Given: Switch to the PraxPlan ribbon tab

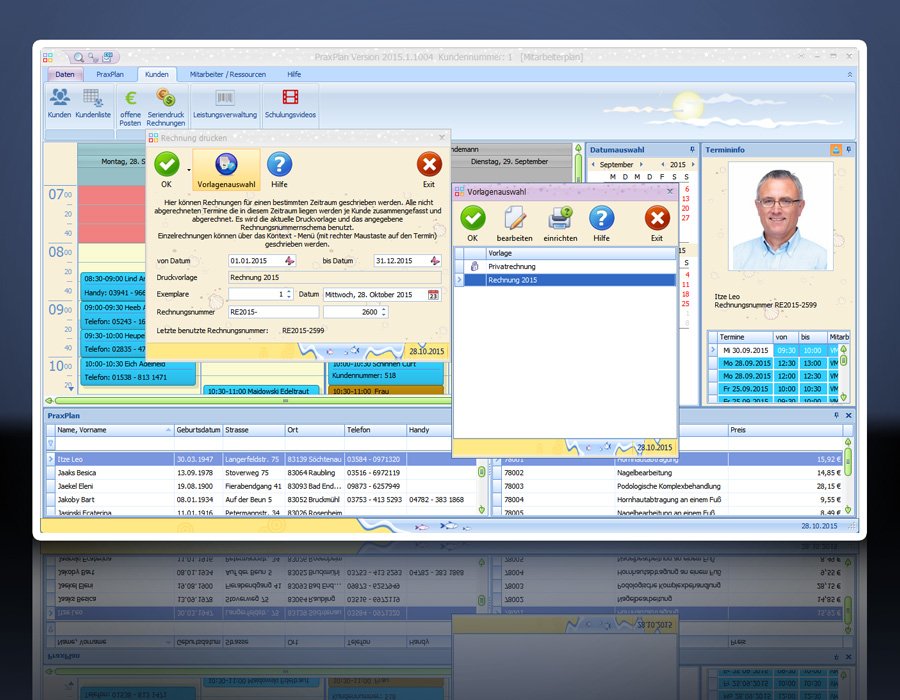Looking at the screenshot, I should point(110,75).
